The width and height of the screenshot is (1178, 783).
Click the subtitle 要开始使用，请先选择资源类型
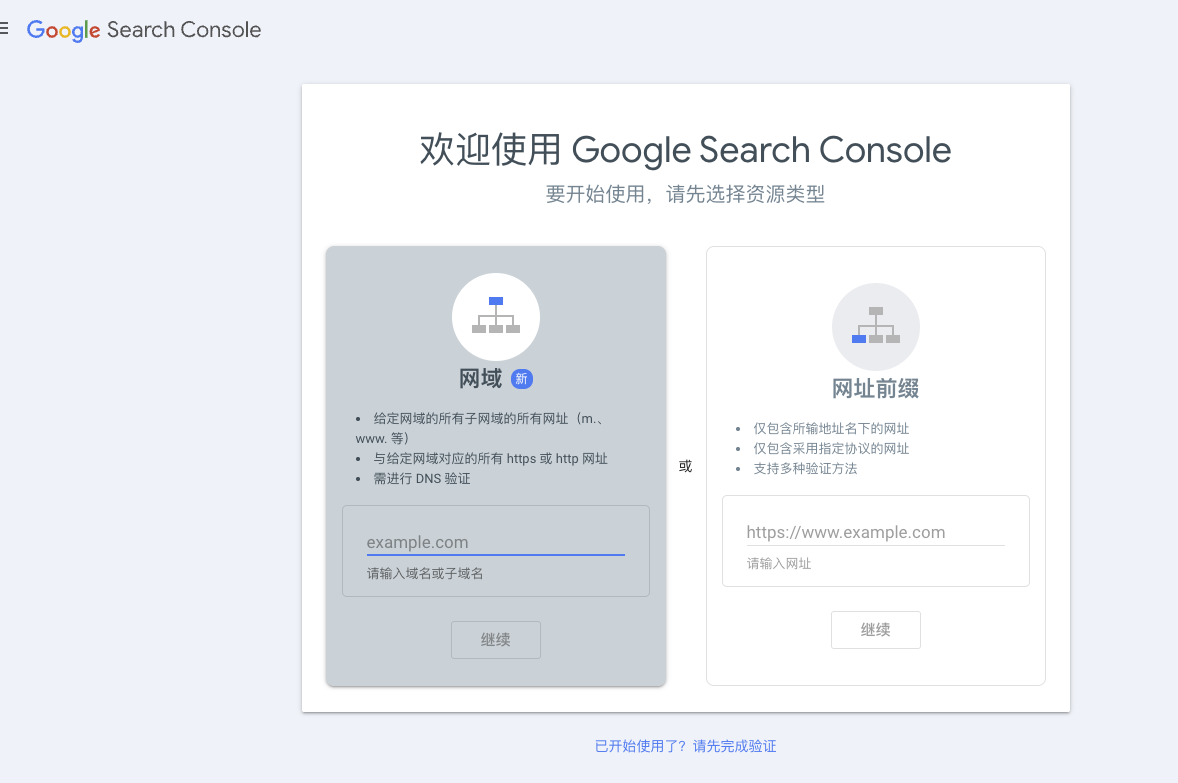(x=686, y=194)
